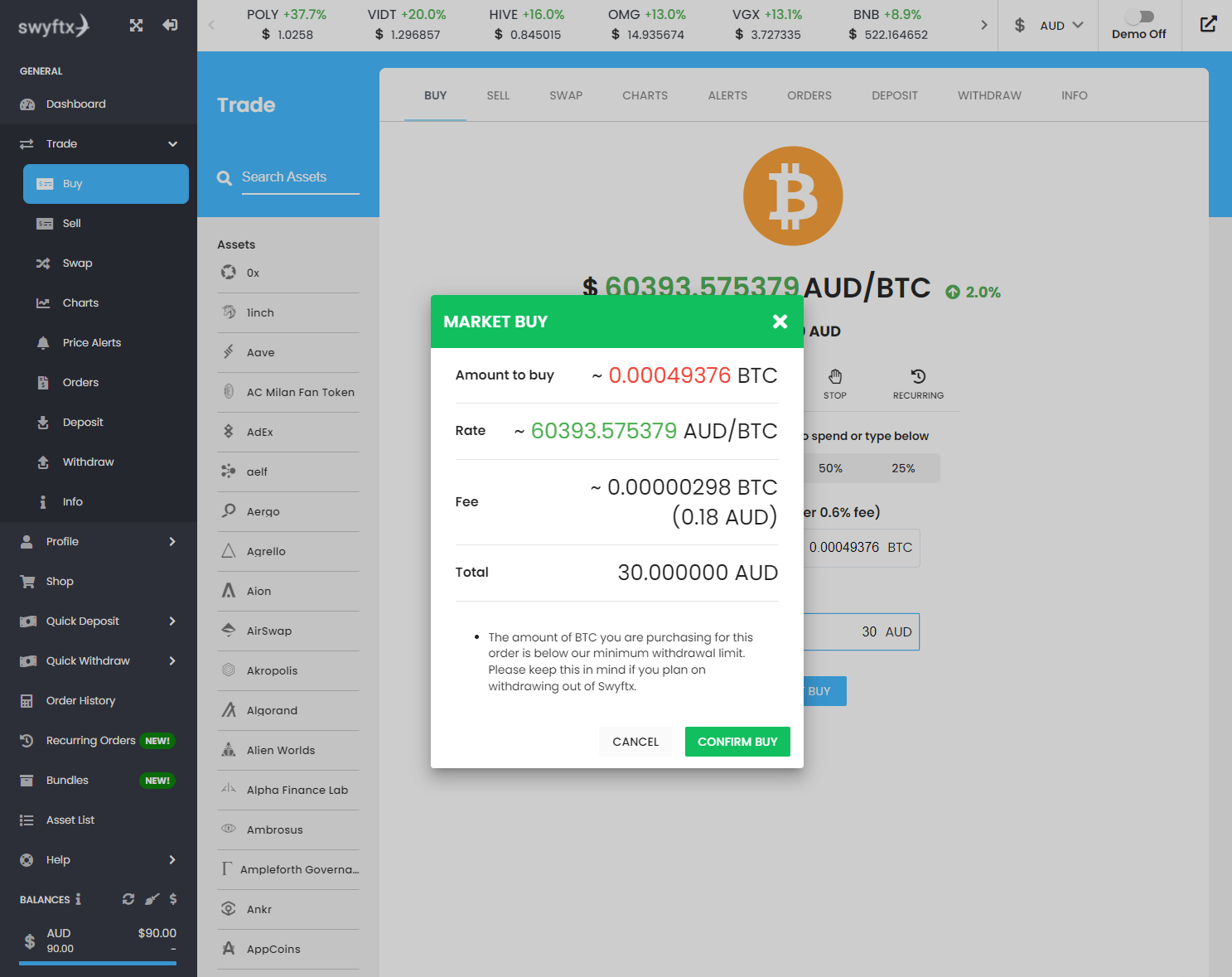
Task: Open the Shop cart icon
Action: (27, 582)
